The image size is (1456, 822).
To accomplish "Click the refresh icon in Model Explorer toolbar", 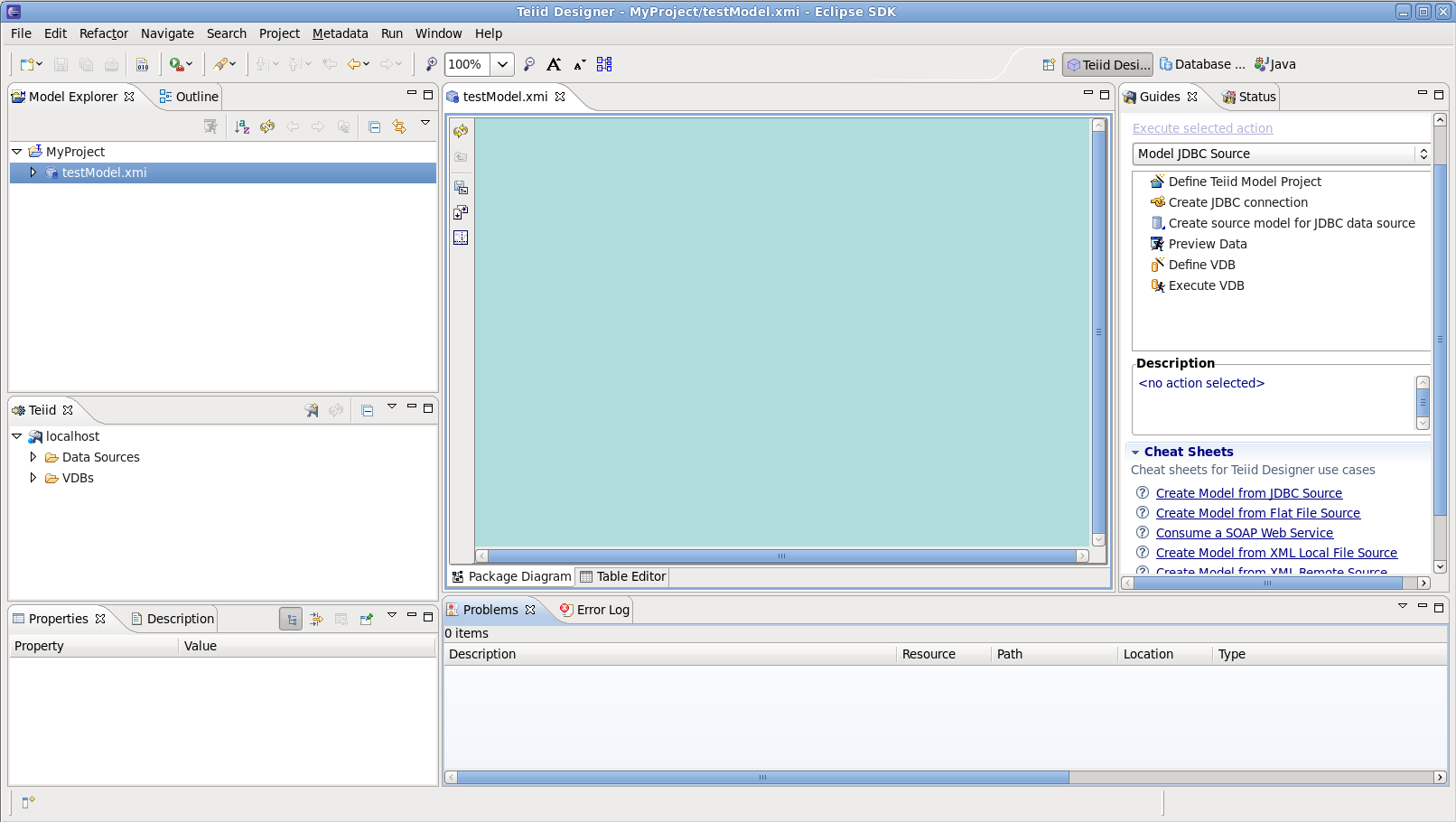I will [267, 126].
